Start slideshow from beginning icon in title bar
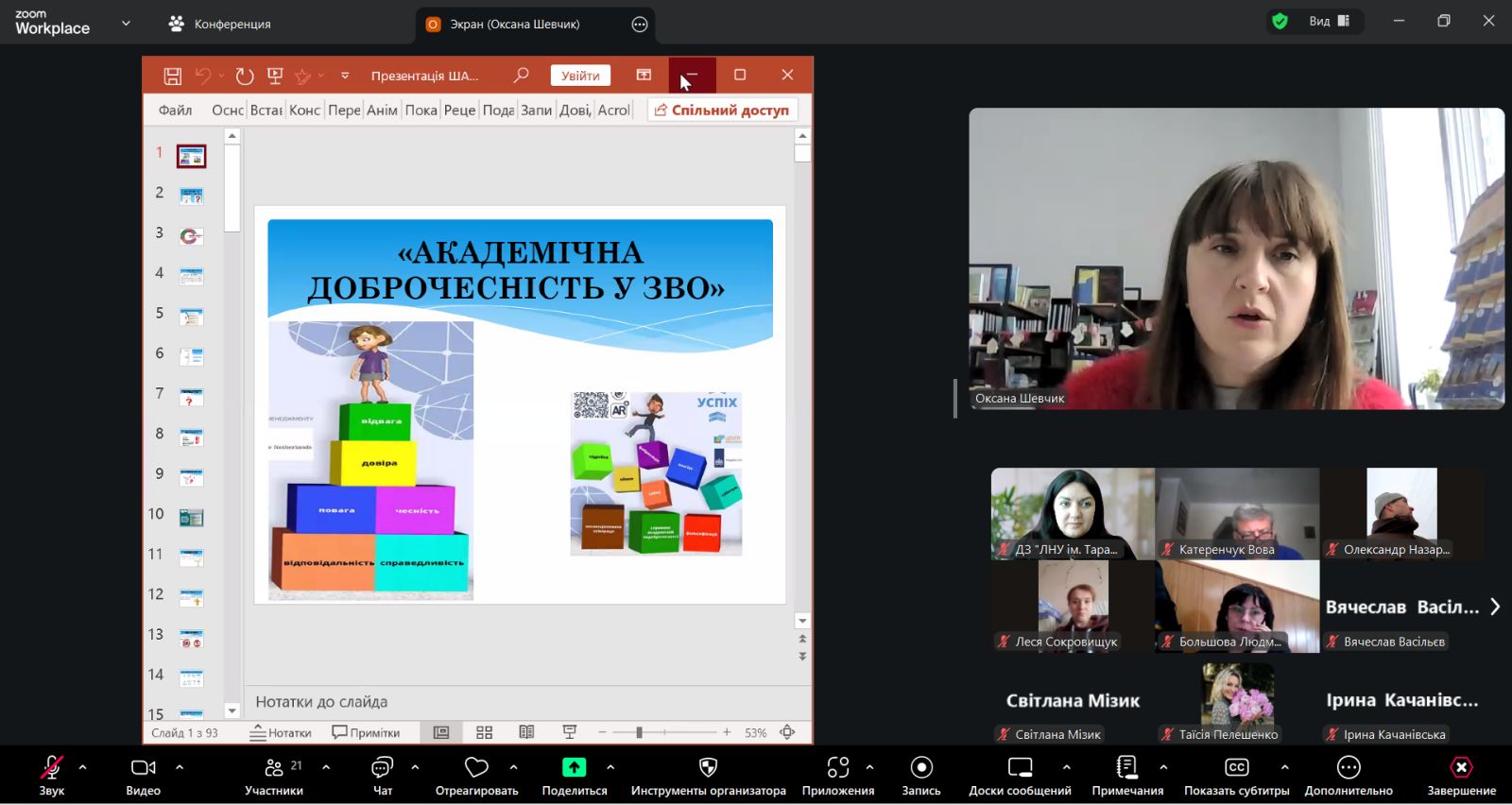The width and height of the screenshot is (1512, 805). coord(275,76)
